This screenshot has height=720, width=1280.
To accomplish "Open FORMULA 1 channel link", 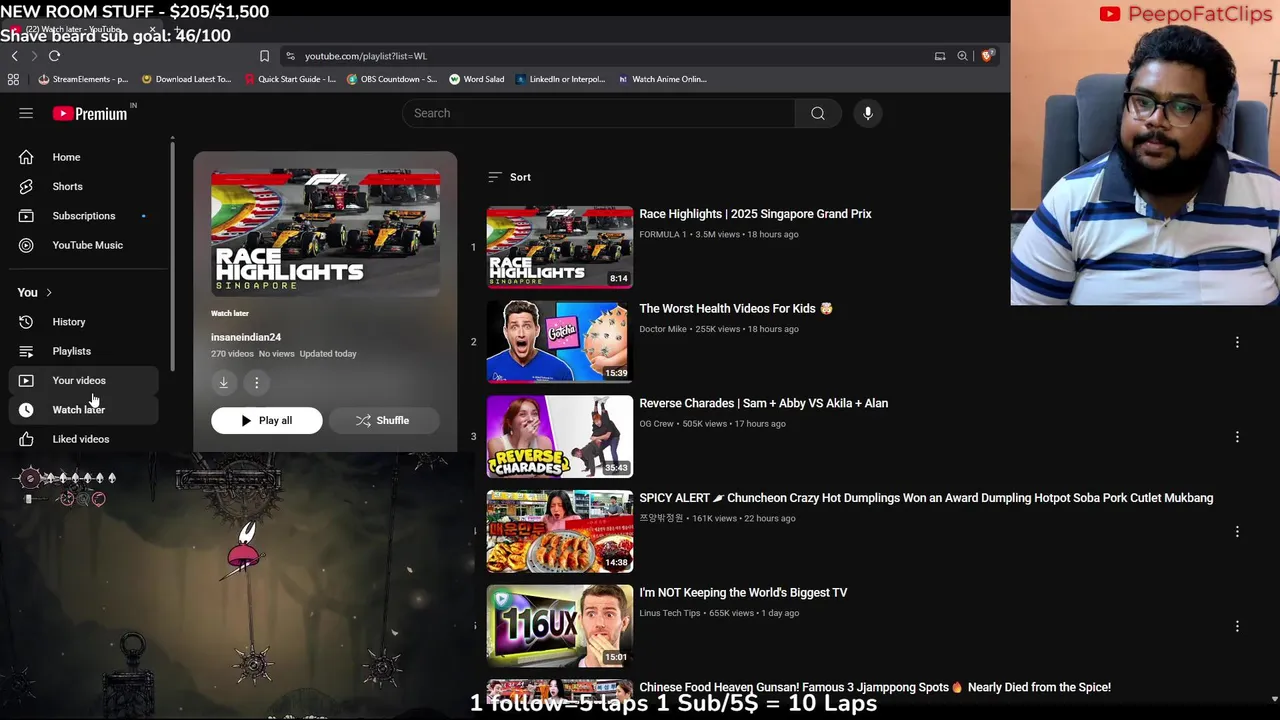I will [x=663, y=234].
